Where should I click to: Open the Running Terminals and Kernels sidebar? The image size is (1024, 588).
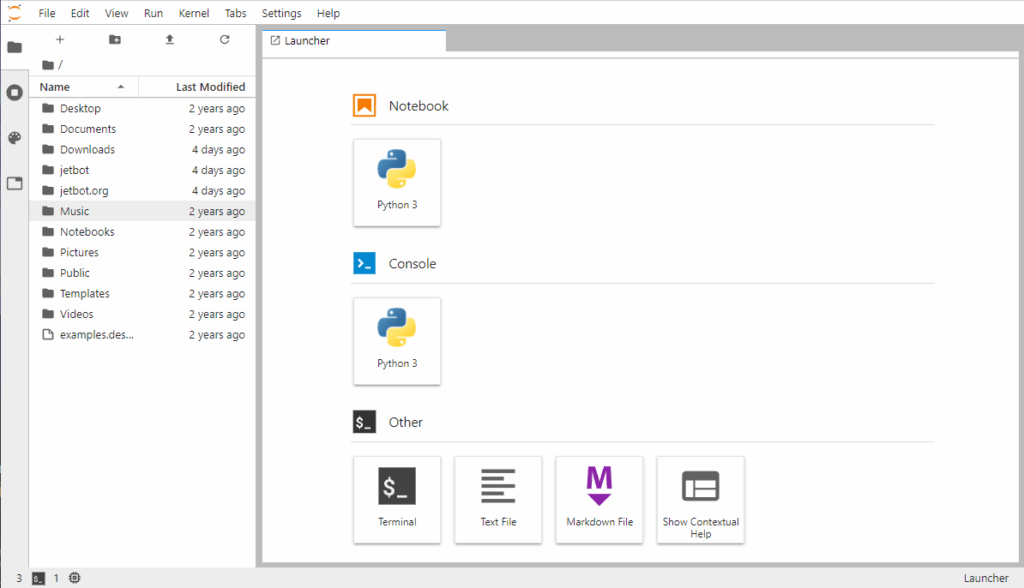(14, 92)
